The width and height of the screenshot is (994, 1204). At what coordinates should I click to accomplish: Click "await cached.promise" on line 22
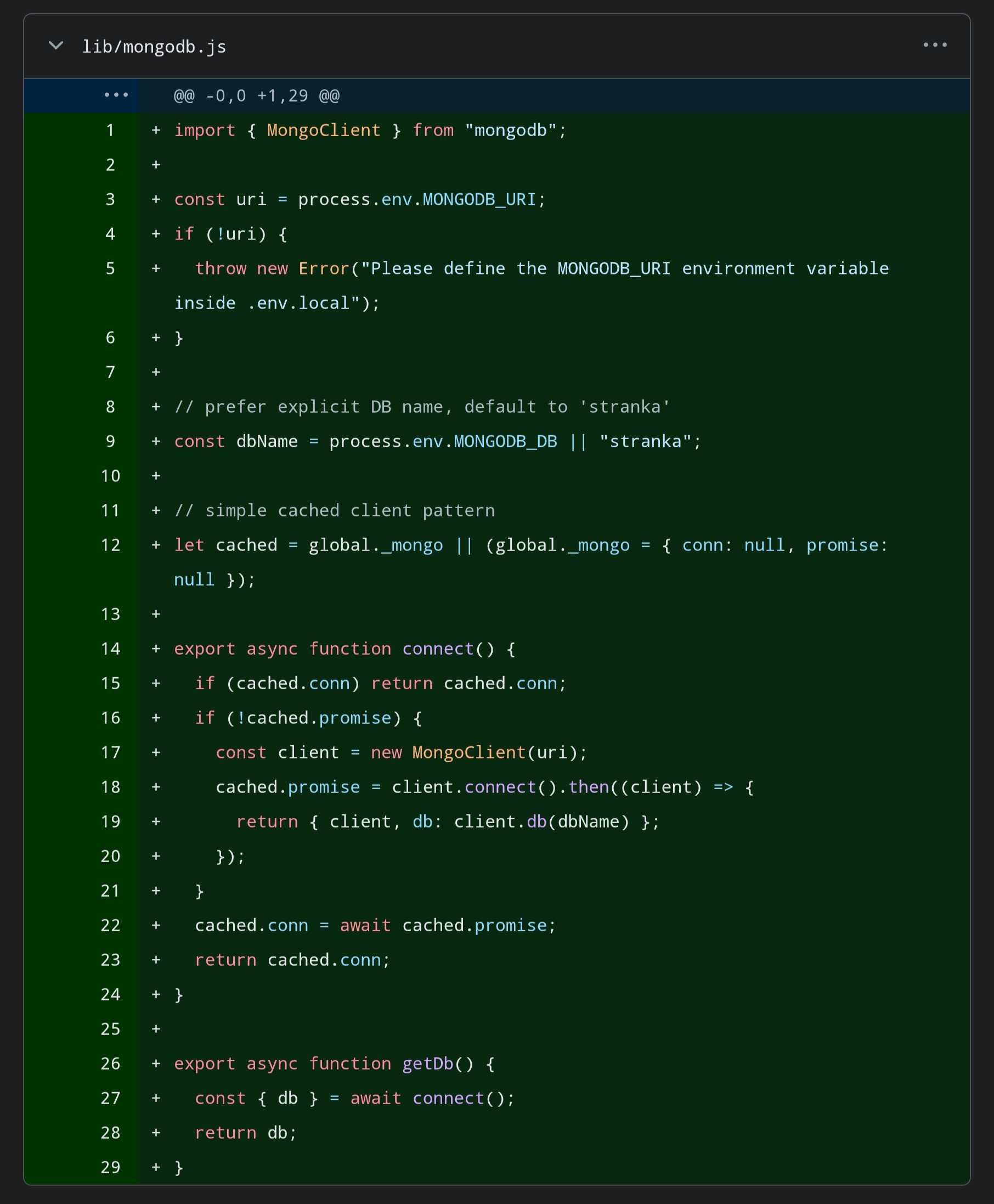click(x=443, y=926)
